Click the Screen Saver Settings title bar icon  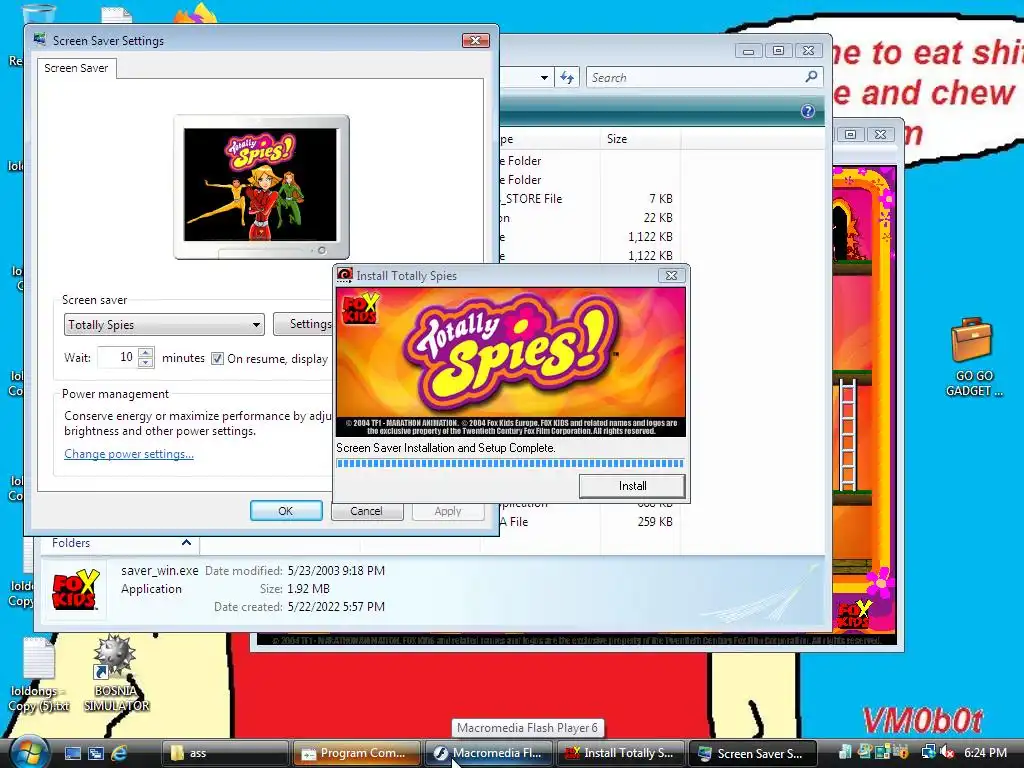40,40
